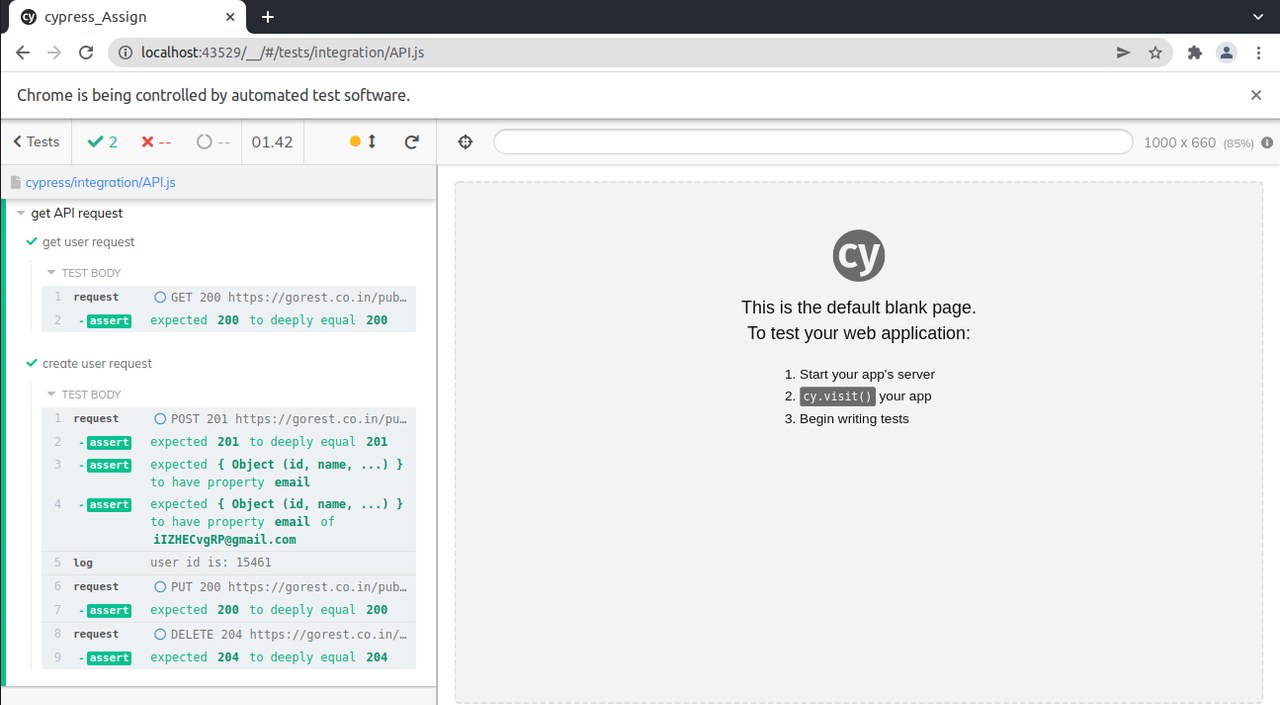Select the PUT 200 request command
The height and width of the screenshot is (705, 1280).
pyautogui.click(x=228, y=587)
